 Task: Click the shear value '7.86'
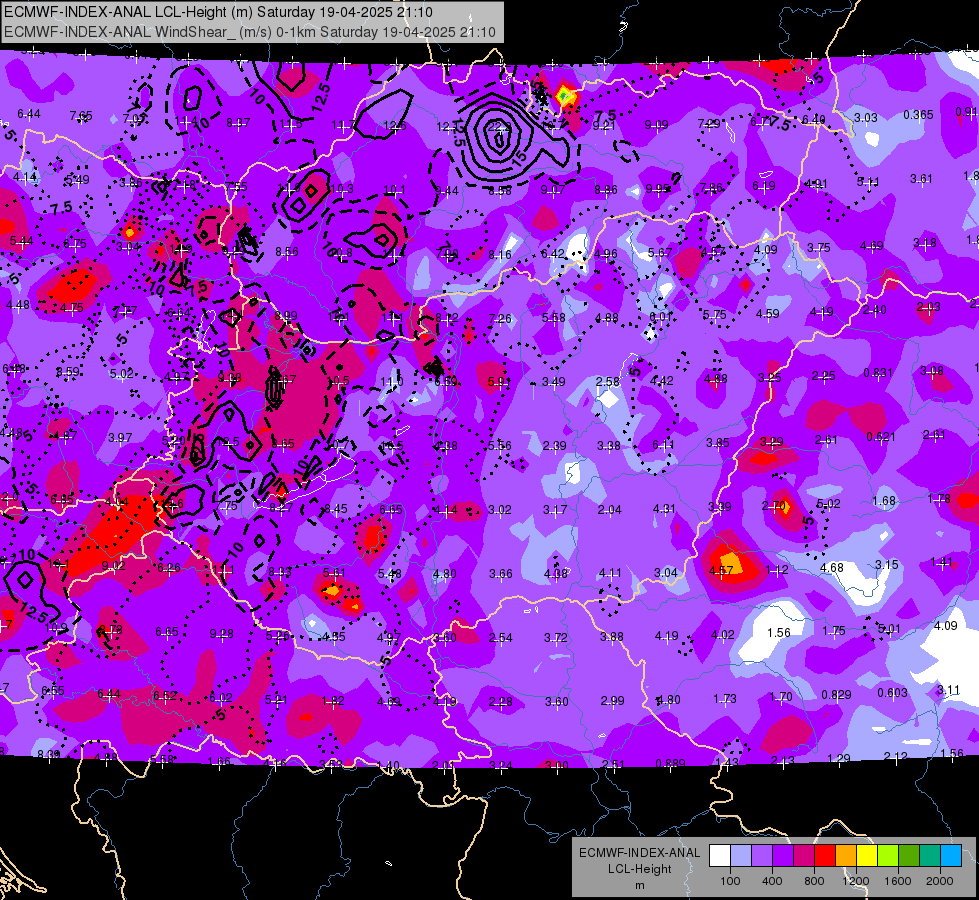711,187
